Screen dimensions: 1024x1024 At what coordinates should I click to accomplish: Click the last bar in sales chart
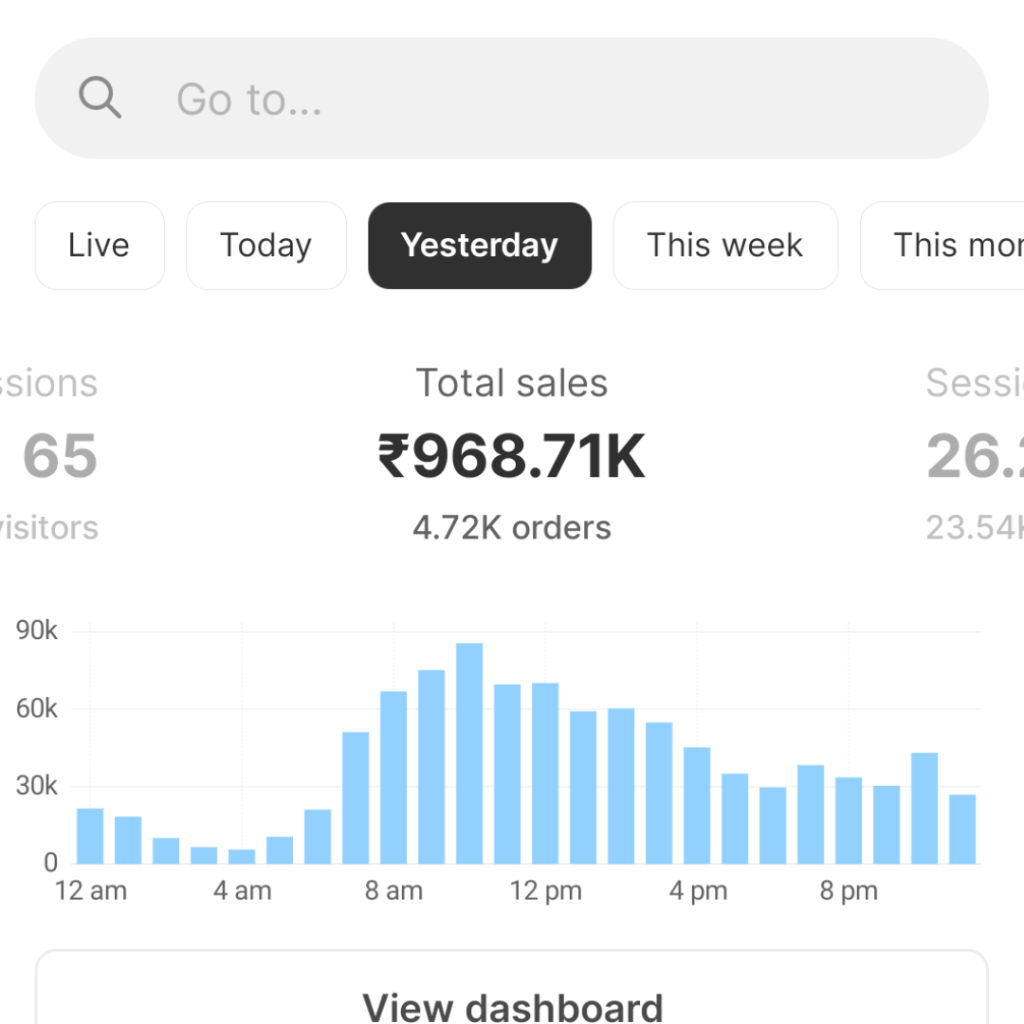click(962, 829)
